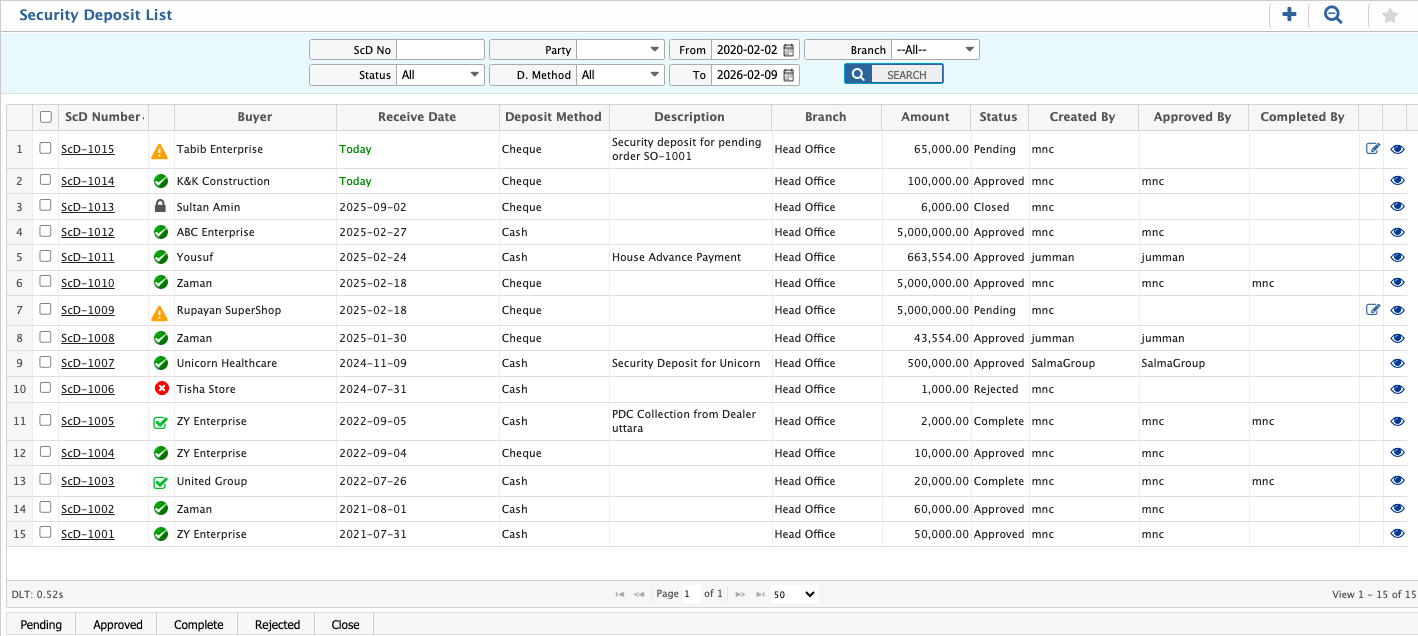
Task: Open calendar picker for To date
Action: tap(789, 75)
